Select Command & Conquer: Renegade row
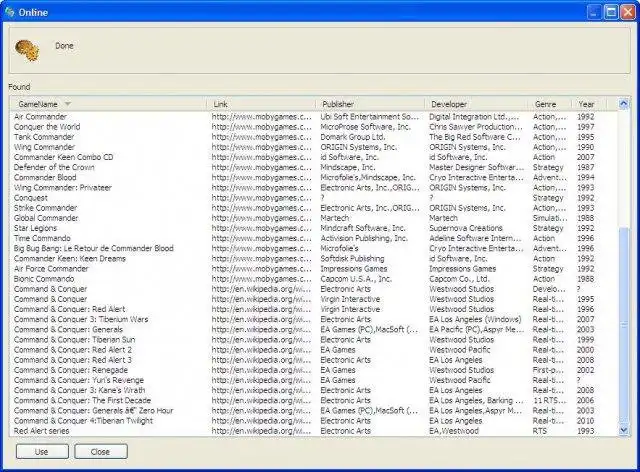The image size is (640, 472). [x=313, y=370]
